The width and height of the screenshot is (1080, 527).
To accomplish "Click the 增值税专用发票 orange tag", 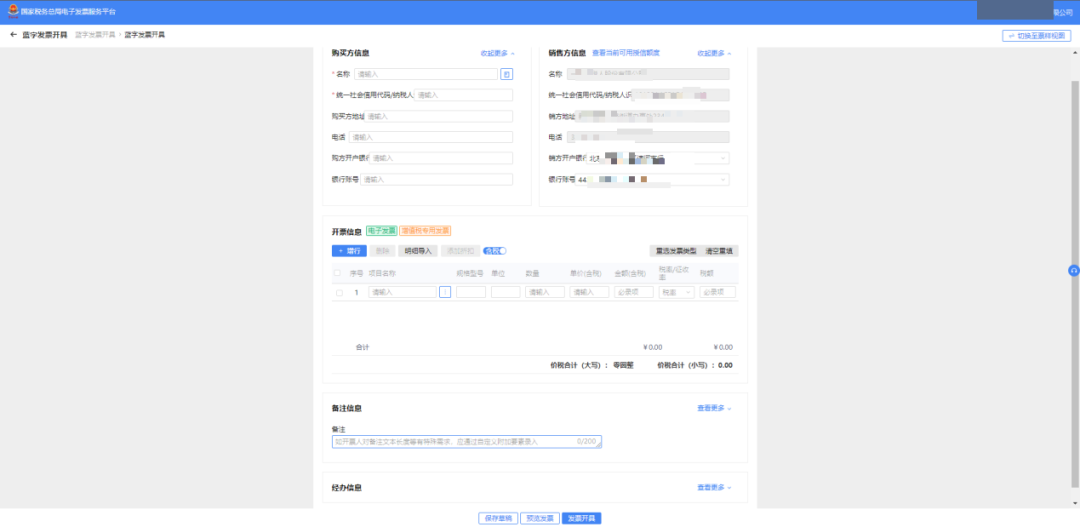I will point(425,230).
